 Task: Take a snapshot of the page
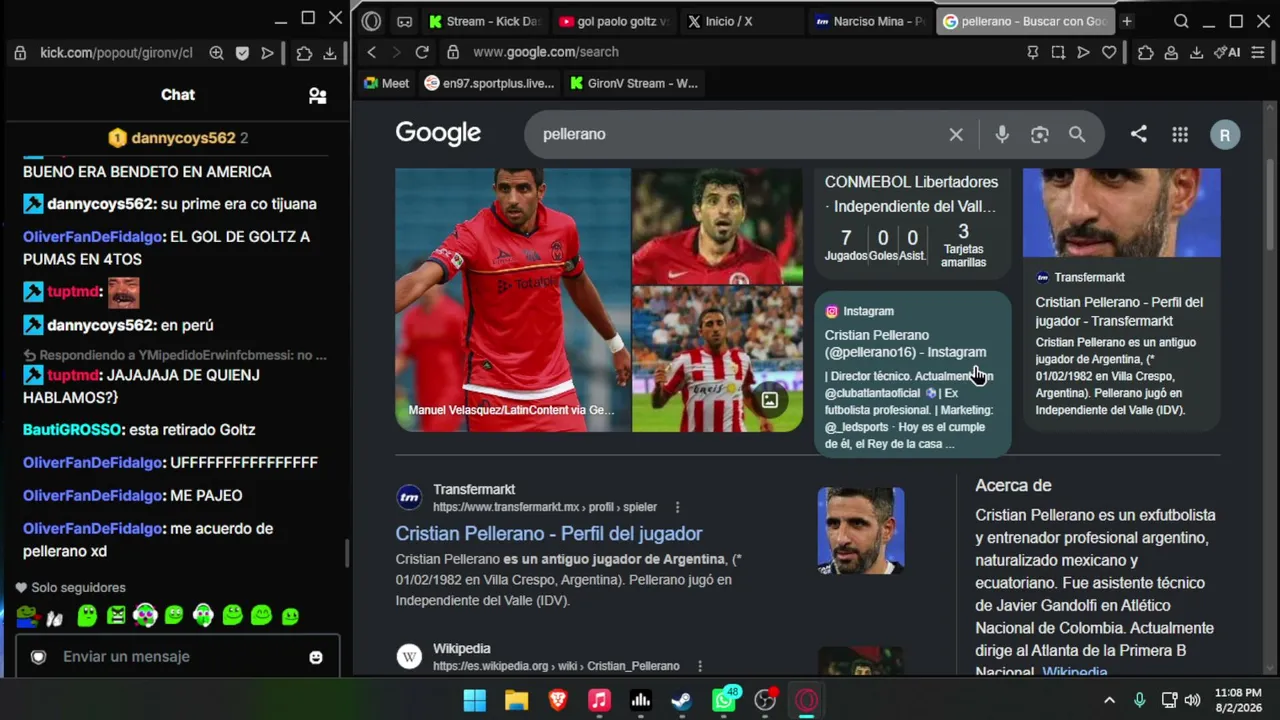coord(1058,52)
